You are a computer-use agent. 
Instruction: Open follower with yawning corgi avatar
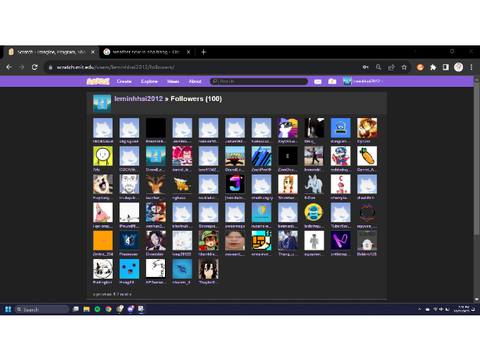(103, 184)
